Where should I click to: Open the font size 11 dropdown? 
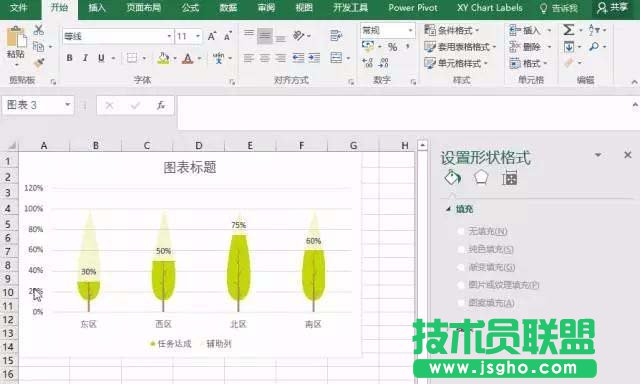(198, 36)
